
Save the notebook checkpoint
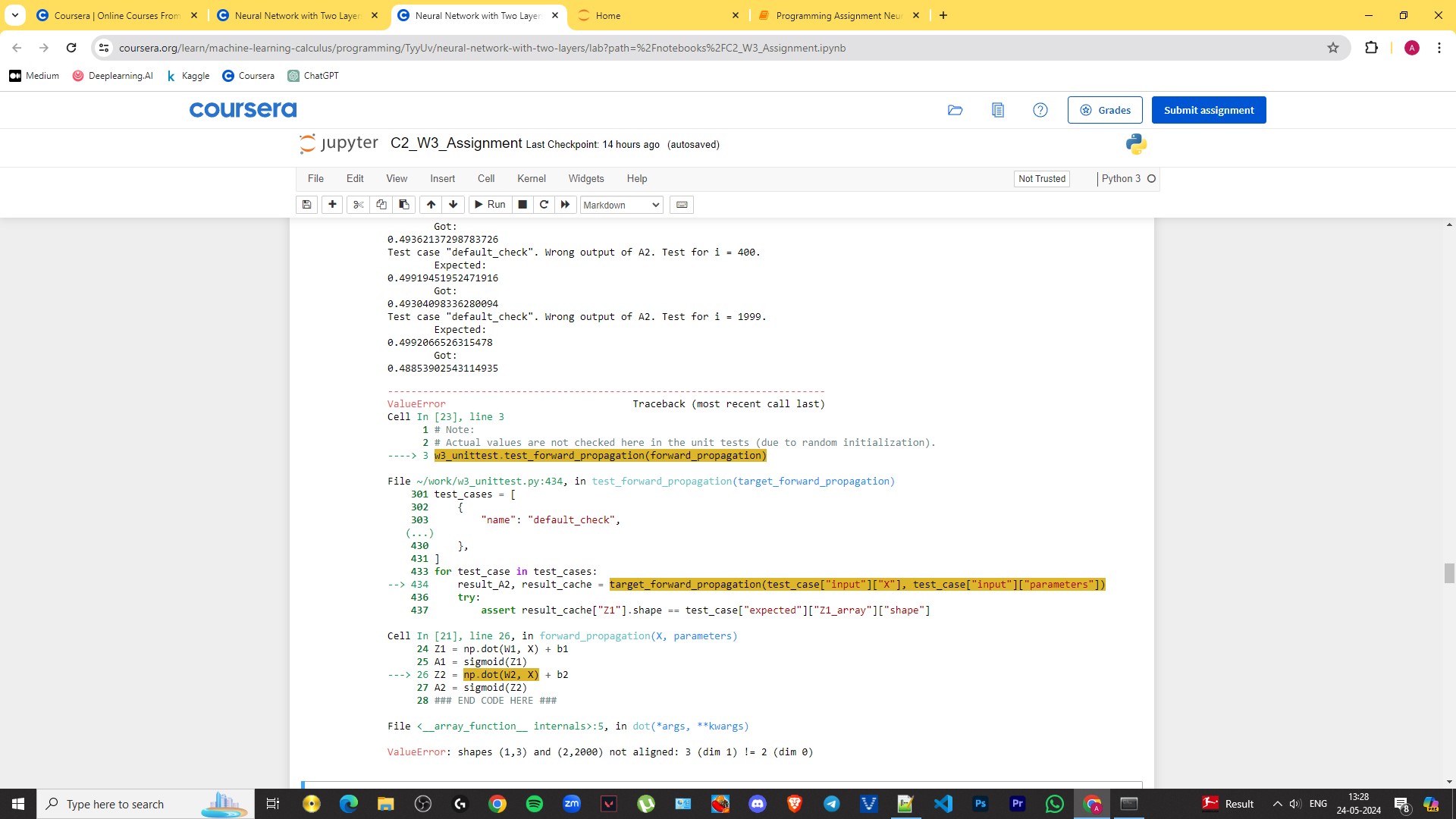click(306, 205)
